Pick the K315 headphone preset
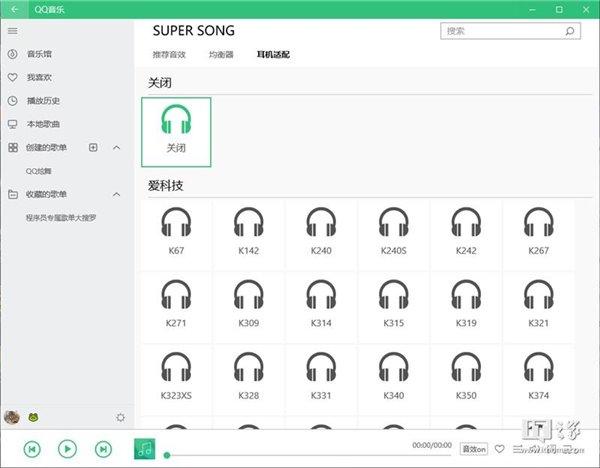The image size is (600, 468). [393, 307]
